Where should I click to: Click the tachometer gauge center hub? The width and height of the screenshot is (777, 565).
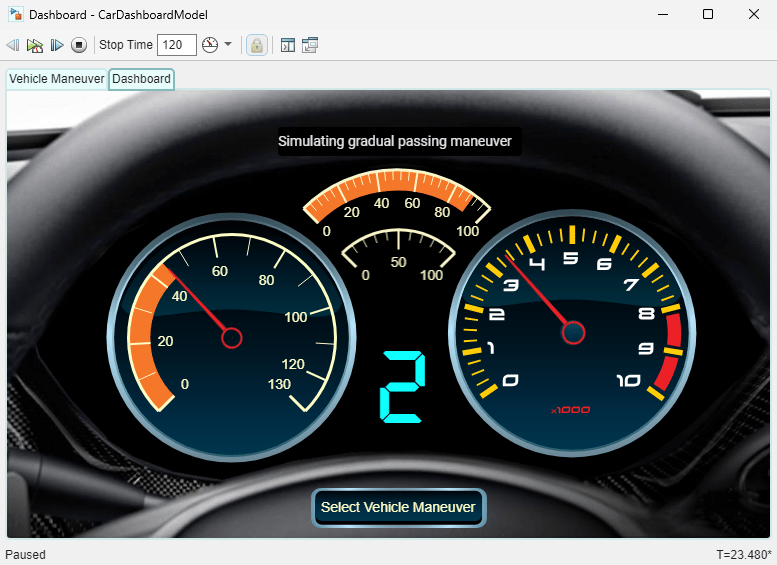click(x=573, y=333)
